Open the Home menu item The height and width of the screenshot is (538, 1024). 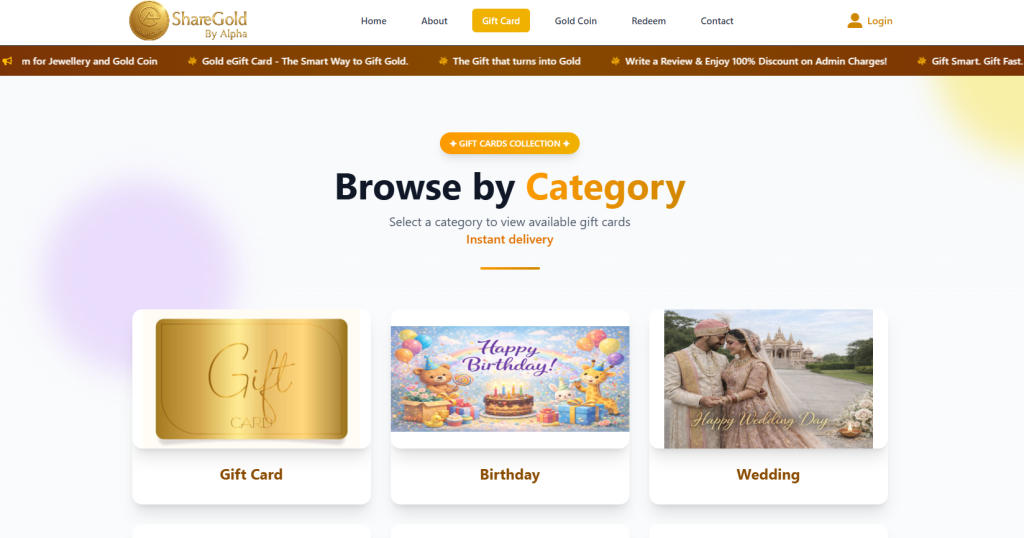[374, 21]
